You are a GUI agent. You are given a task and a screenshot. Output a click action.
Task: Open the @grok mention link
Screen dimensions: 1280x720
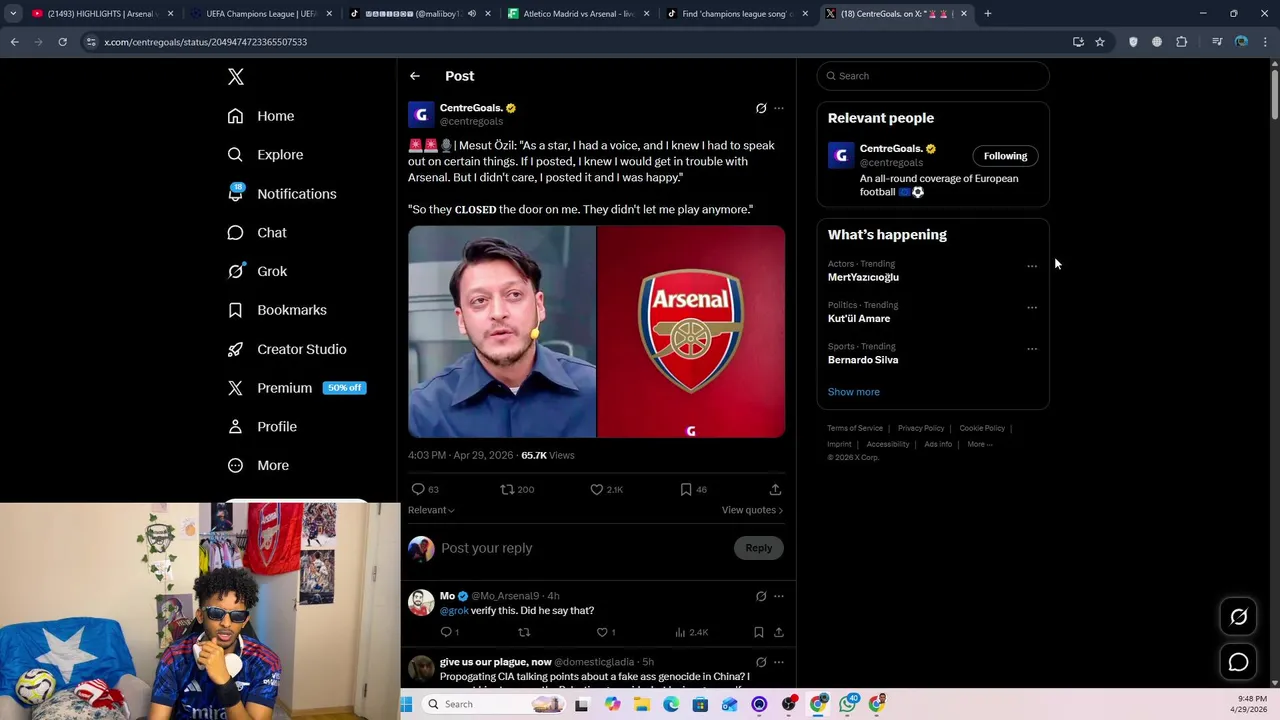454,610
